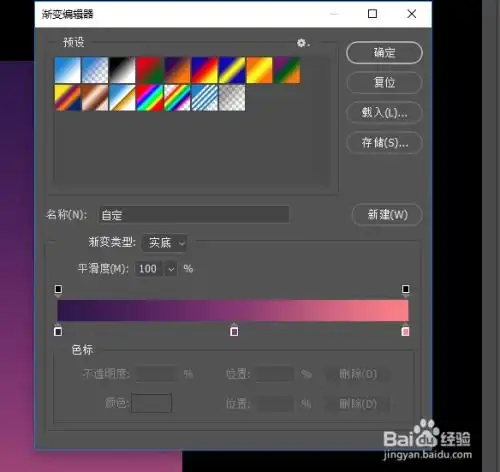
Task: Confirm with the 确定 button
Action: tap(384, 53)
